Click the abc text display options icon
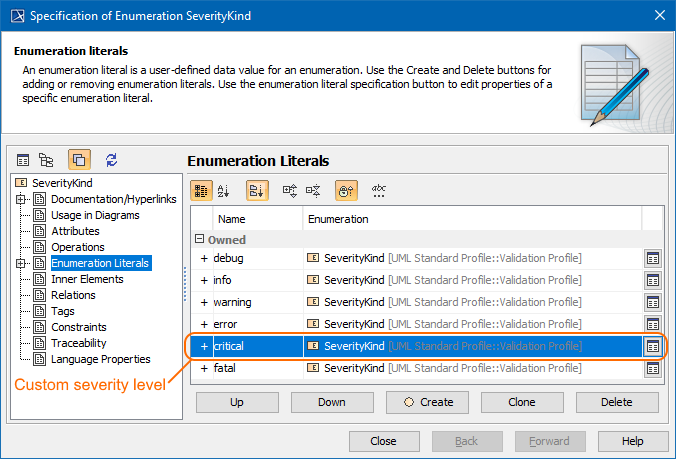This screenshot has height=459, width=676. point(379,189)
